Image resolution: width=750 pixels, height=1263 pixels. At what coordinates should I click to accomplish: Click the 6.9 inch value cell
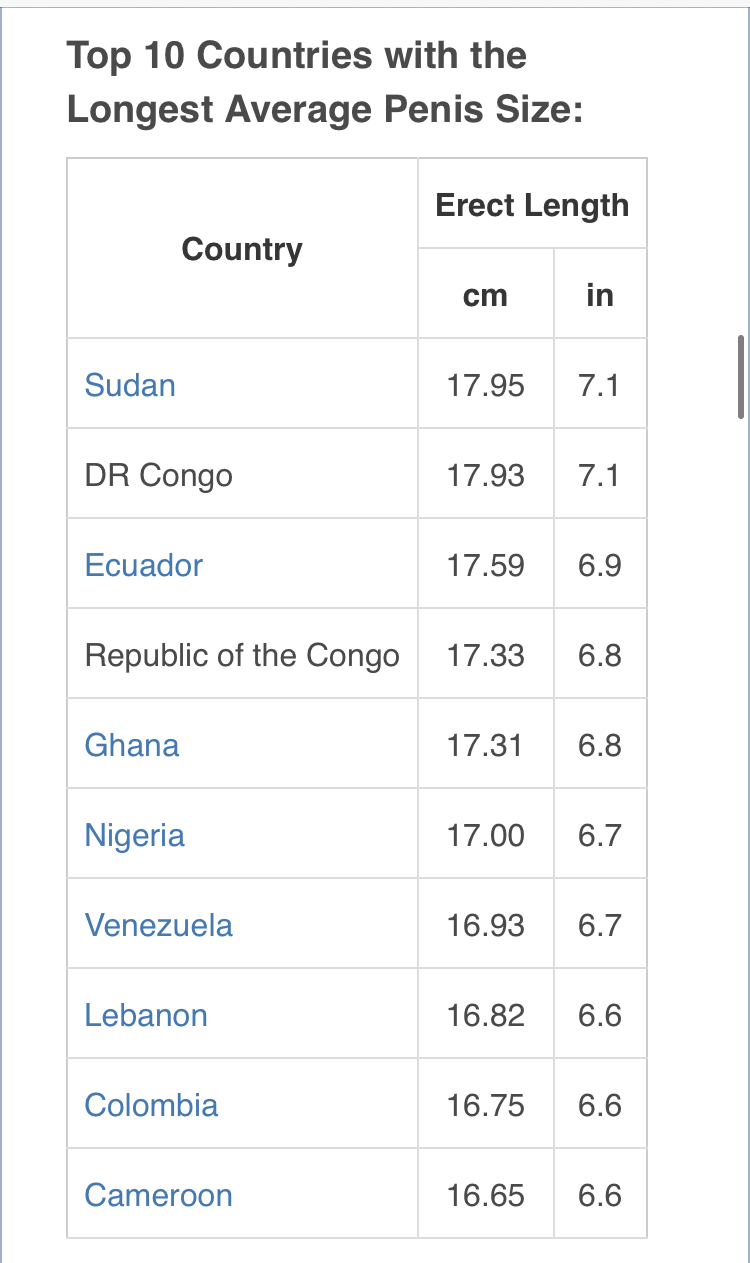pos(600,565)
